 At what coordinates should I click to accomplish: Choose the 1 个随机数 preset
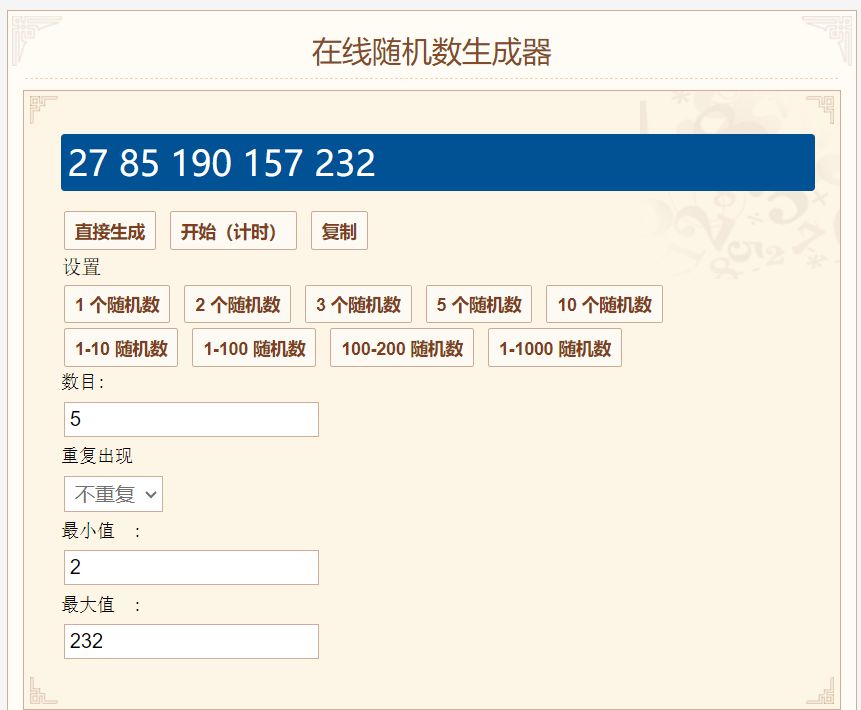(117, 304)
